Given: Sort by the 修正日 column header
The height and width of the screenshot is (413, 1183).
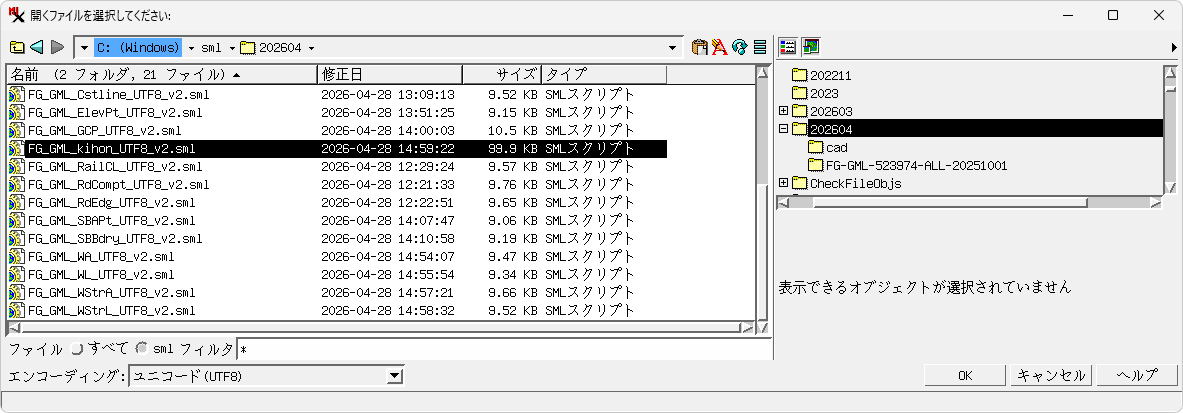Looking at the screenshot, I should 389,75.
